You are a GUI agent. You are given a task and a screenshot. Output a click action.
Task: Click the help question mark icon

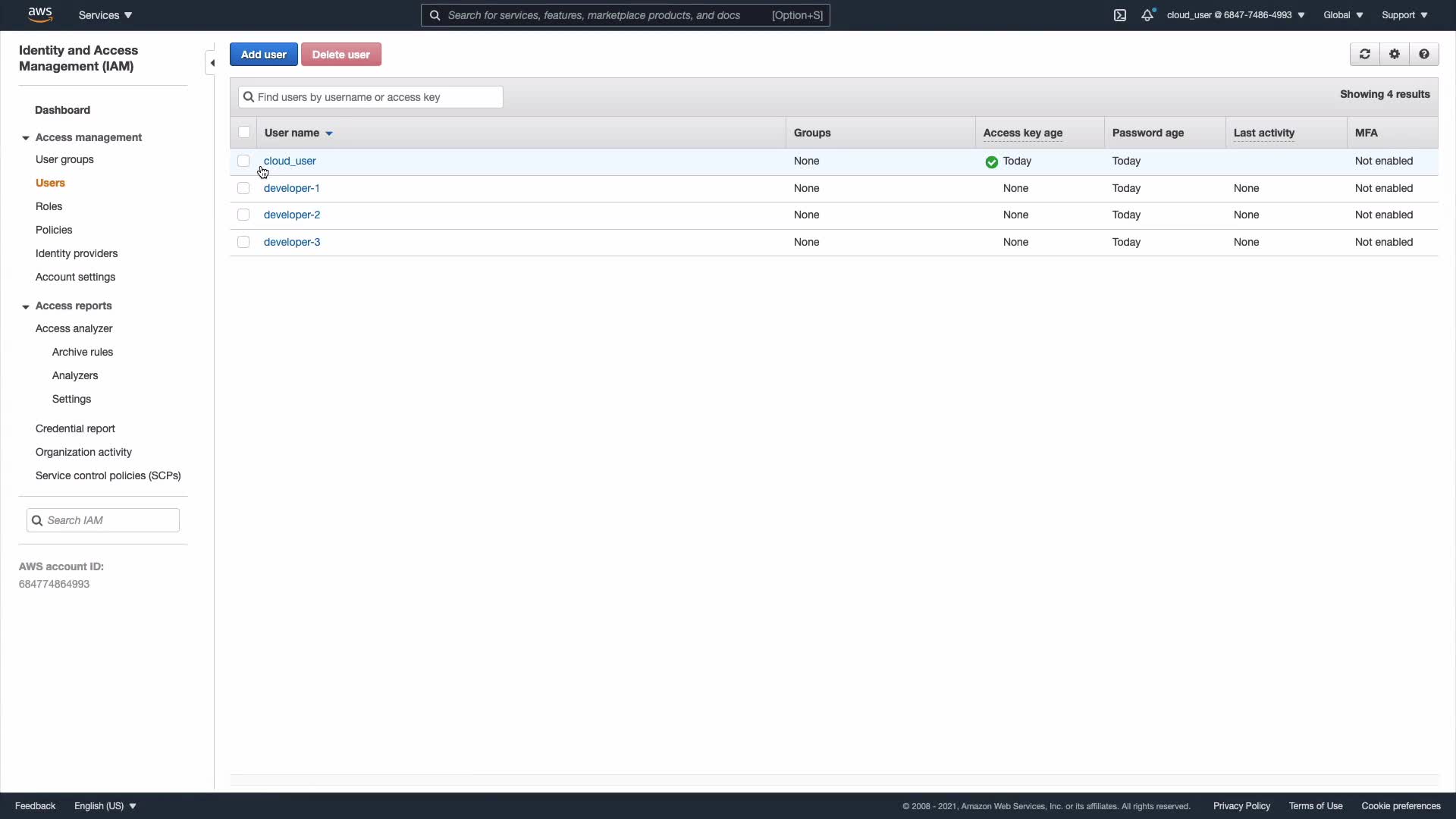tap(1423, 55)
